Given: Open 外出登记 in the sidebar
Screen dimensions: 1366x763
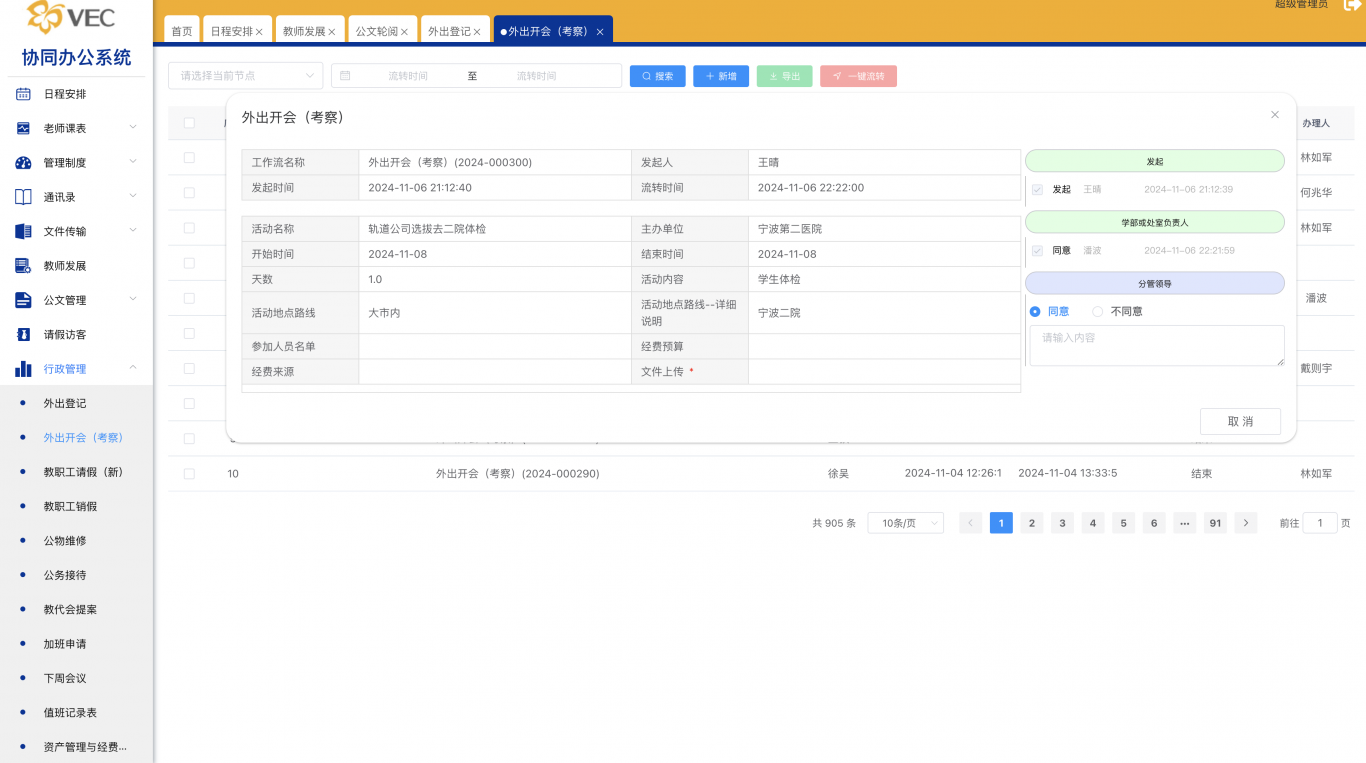Looking at the screenshot, I should coord(65,403).
